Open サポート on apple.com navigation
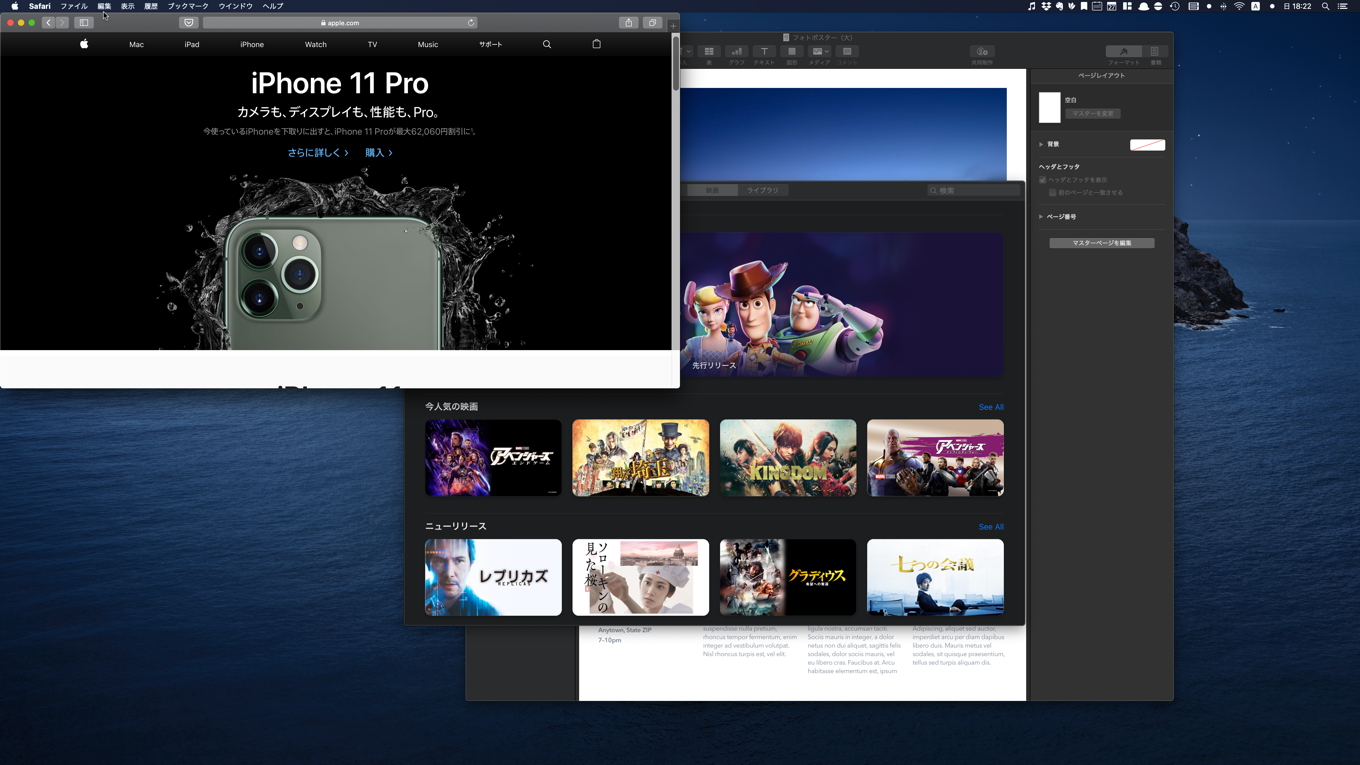1360x765 pixels. tap(491, 44)
